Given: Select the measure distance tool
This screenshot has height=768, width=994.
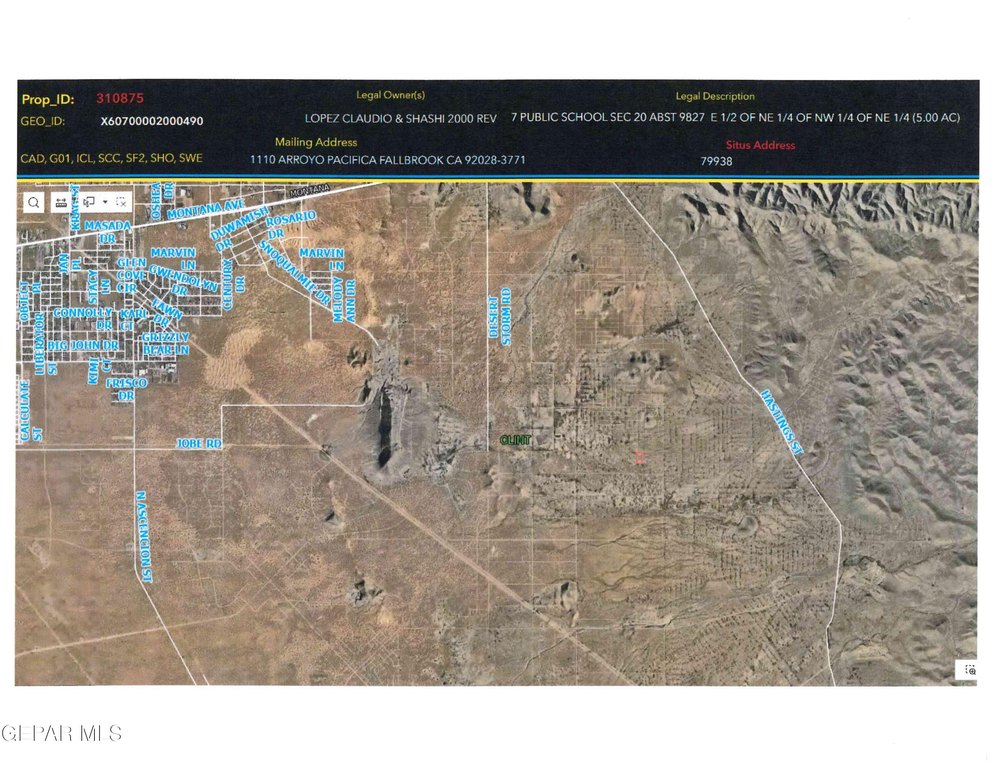Looking at the screenshot, I should tap(61, 202).
